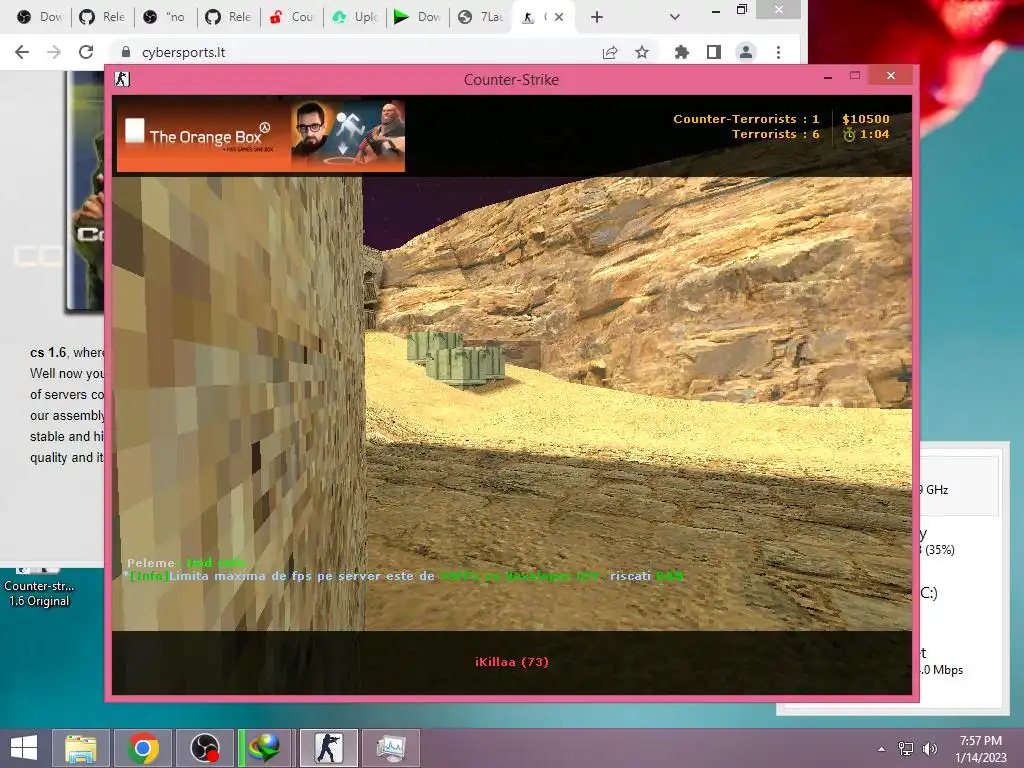
Task: Close the Counter-Strike window
Action: (891, 76)
